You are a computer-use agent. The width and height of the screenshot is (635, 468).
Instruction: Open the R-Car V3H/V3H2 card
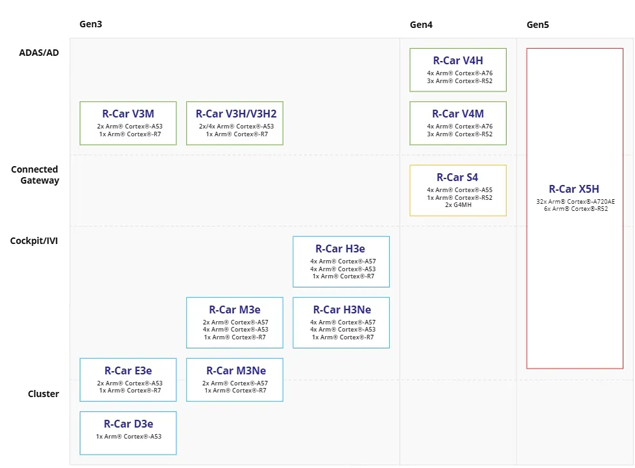coord(234,123)
